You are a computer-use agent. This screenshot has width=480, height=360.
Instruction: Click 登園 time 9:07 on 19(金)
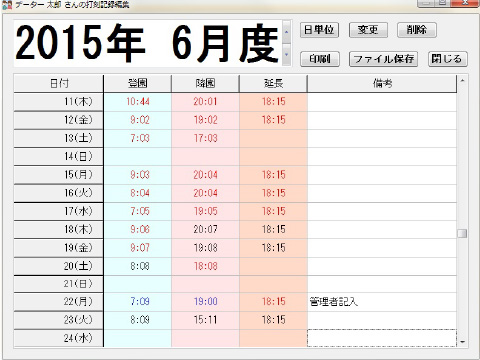(x=138, y=248)
